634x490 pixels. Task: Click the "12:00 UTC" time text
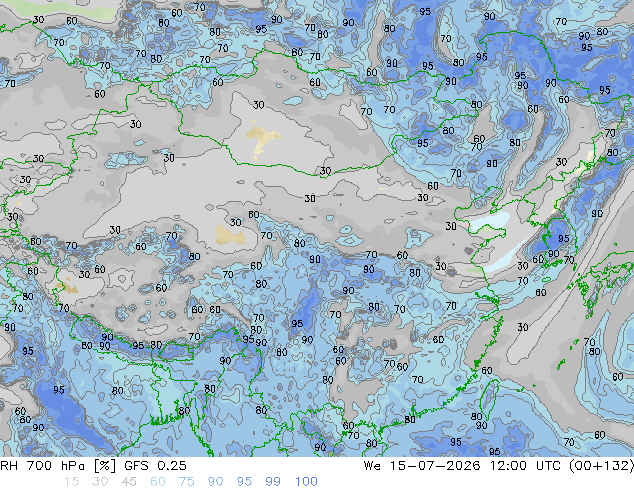[x=525, y=466]
